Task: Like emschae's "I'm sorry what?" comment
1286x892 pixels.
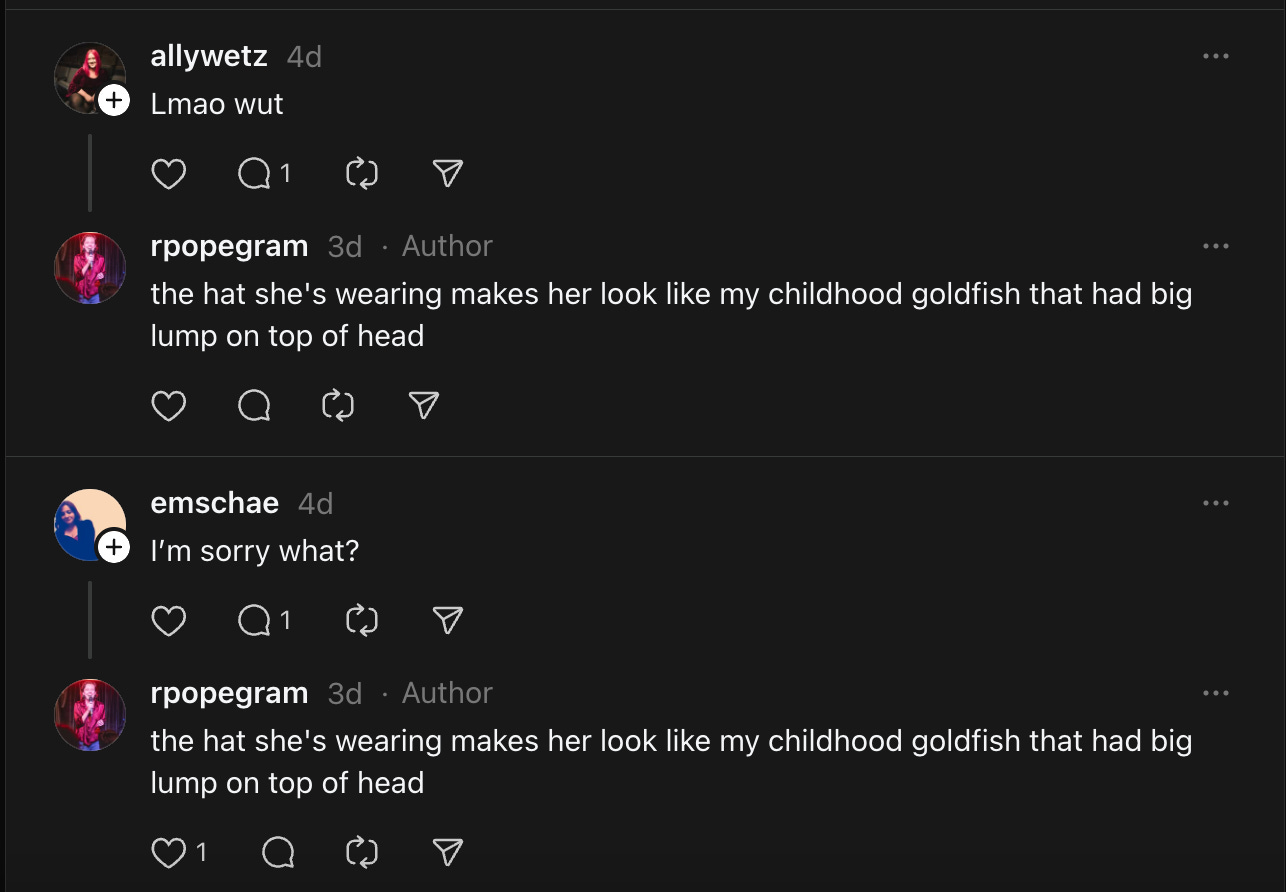Action: click(x=168, y=621)
